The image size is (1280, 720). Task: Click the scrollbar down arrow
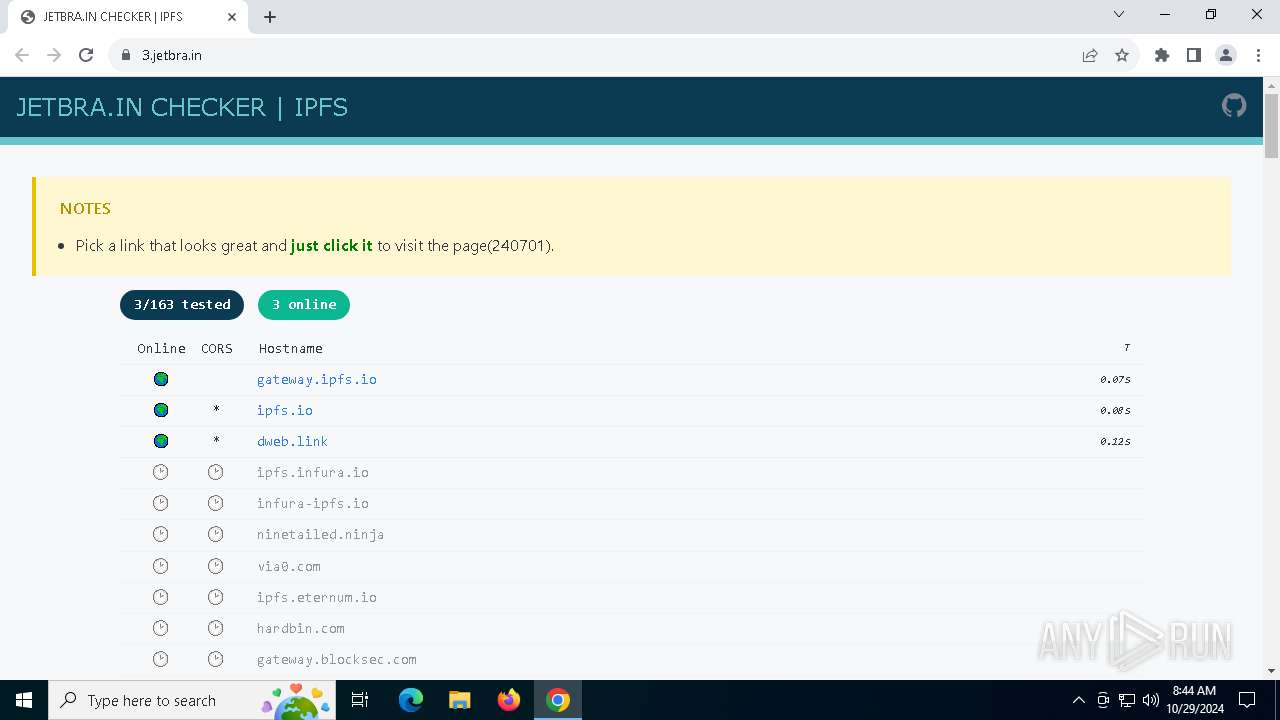[1272, 671]
